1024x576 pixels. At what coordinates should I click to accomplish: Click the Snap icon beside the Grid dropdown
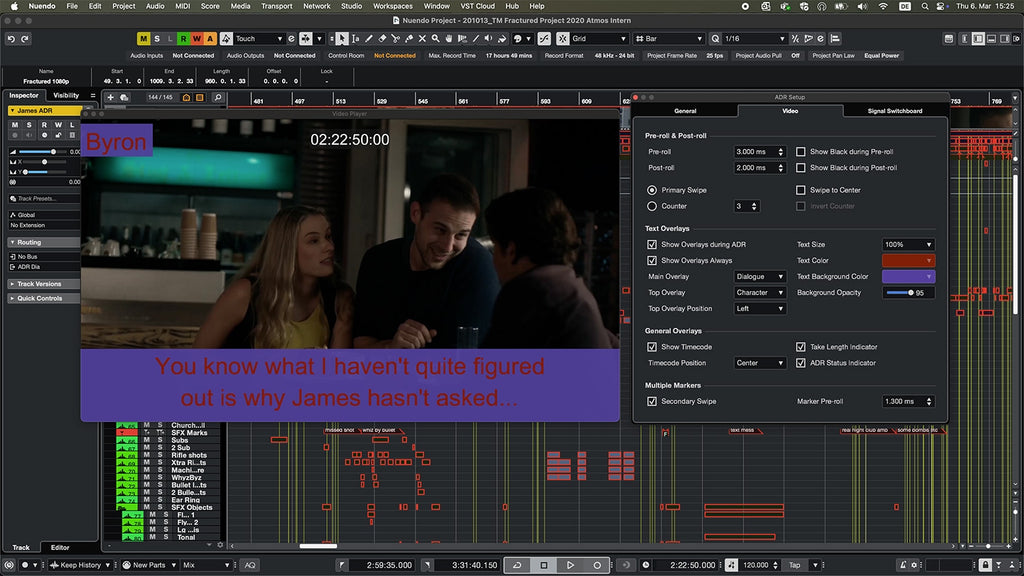(x=562, y=39)
